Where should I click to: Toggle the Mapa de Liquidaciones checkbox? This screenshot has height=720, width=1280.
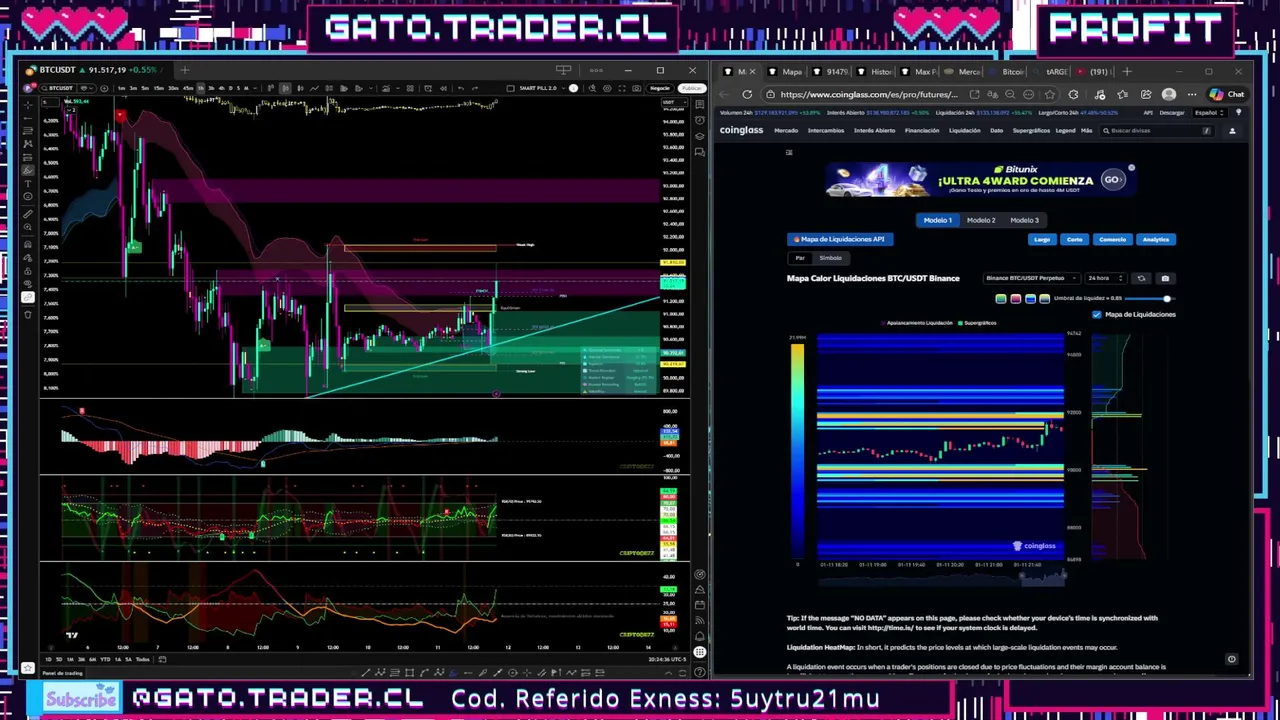1097,315
